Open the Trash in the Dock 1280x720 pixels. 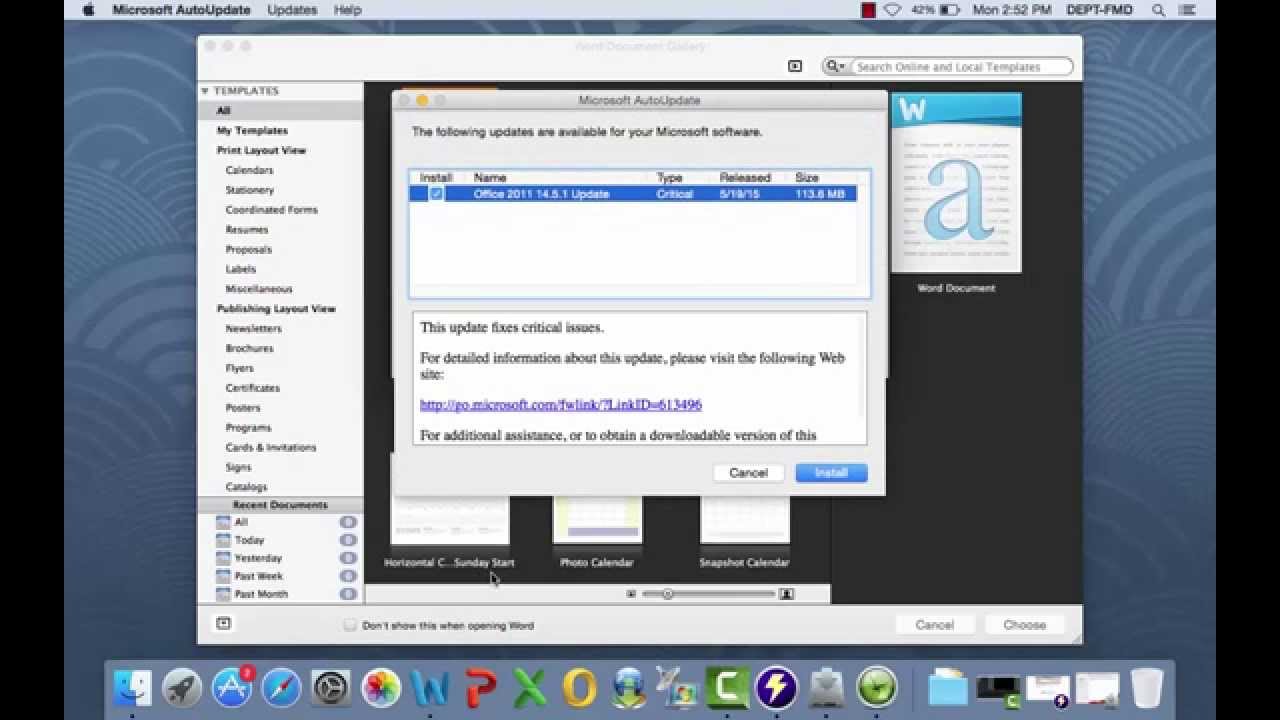[x=1147, y=687]
